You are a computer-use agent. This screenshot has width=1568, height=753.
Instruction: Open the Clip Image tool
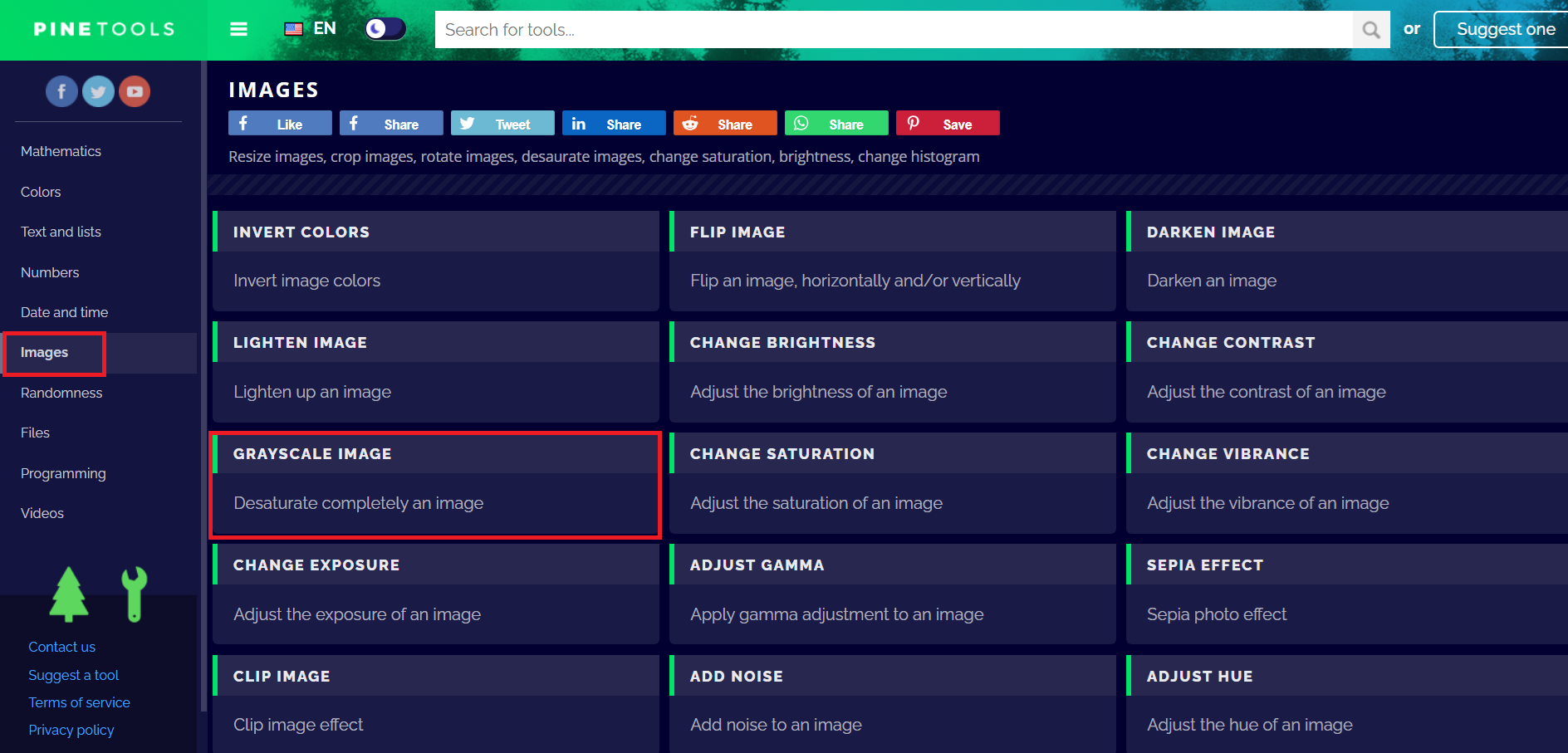436,704
